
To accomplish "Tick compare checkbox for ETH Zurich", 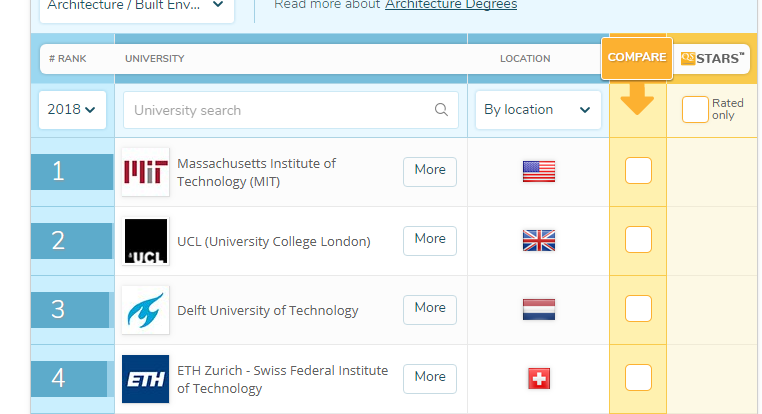I will pyautogui.click(x=638, y=378).
